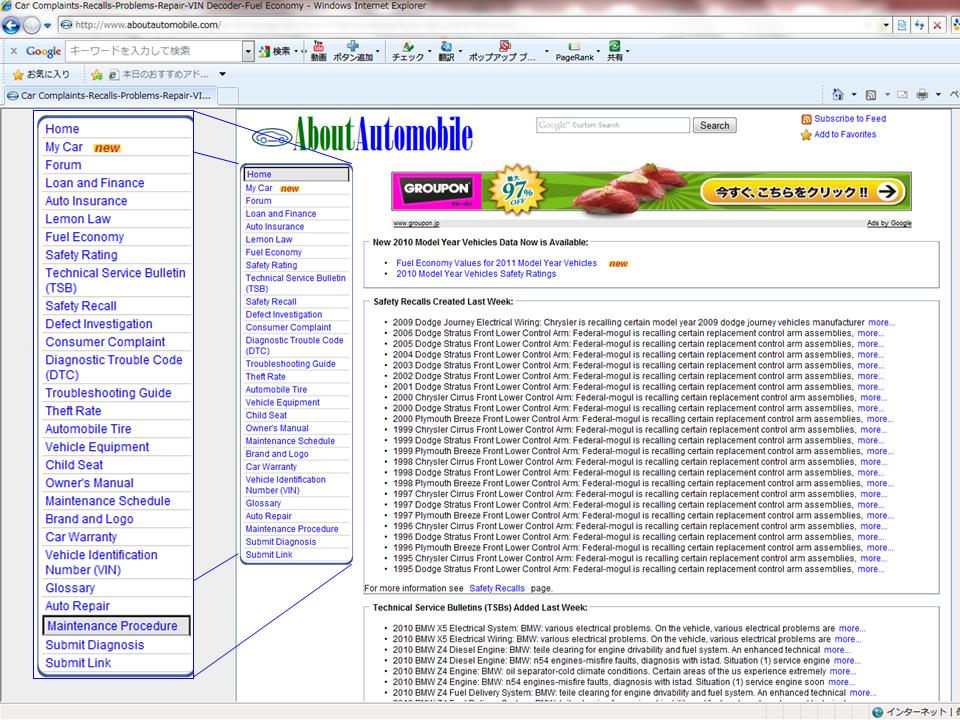Click the page Search button

pos(714,126)
